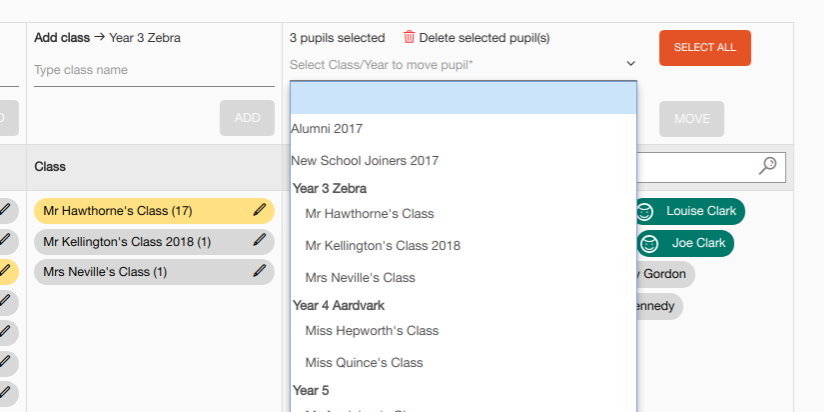Image resolution: width=824 pixels, height=412 pixels.
Task: Select the Mrs Neville's Class (1) row
Action: coord(154,272)
